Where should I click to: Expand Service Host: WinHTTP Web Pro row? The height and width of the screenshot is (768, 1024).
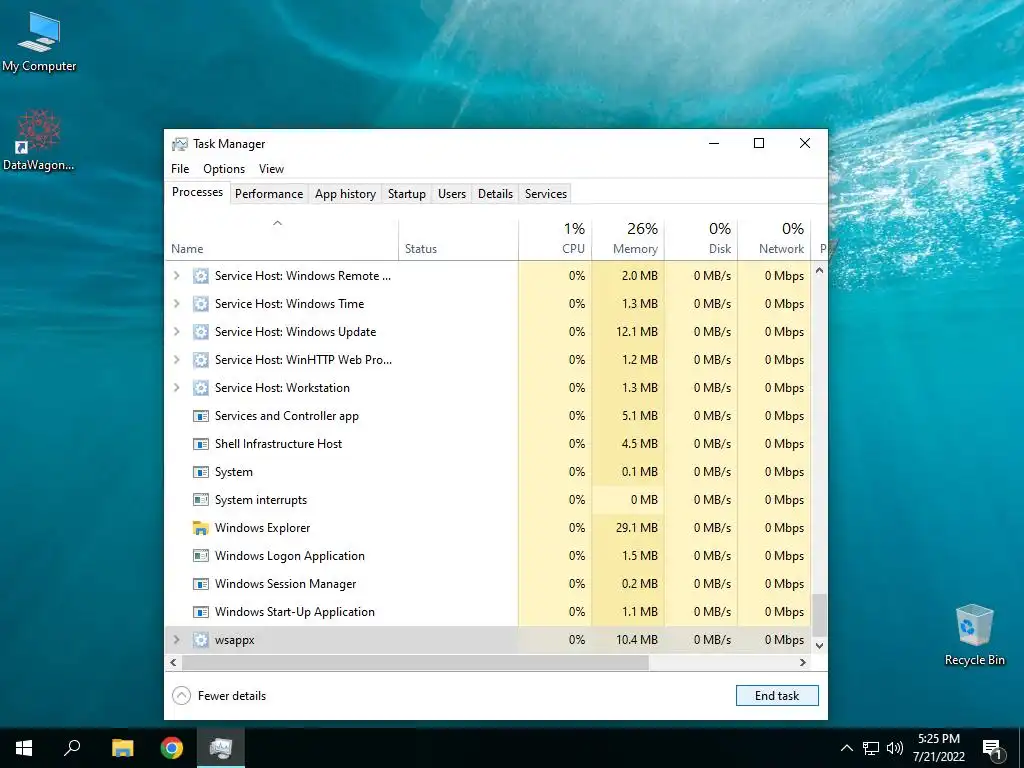(x=176, y=360)
